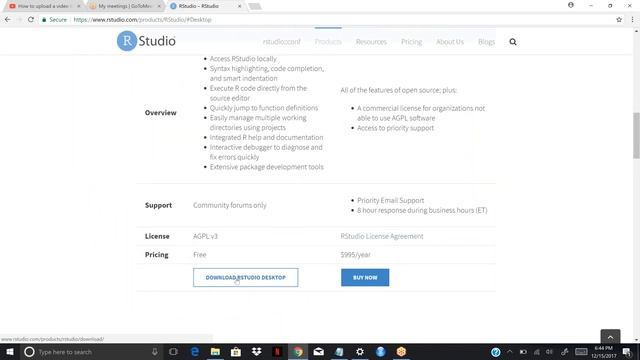Click the Cortana circle icon
This screenshot has height=360, width=640.
[x=29, y=352]
